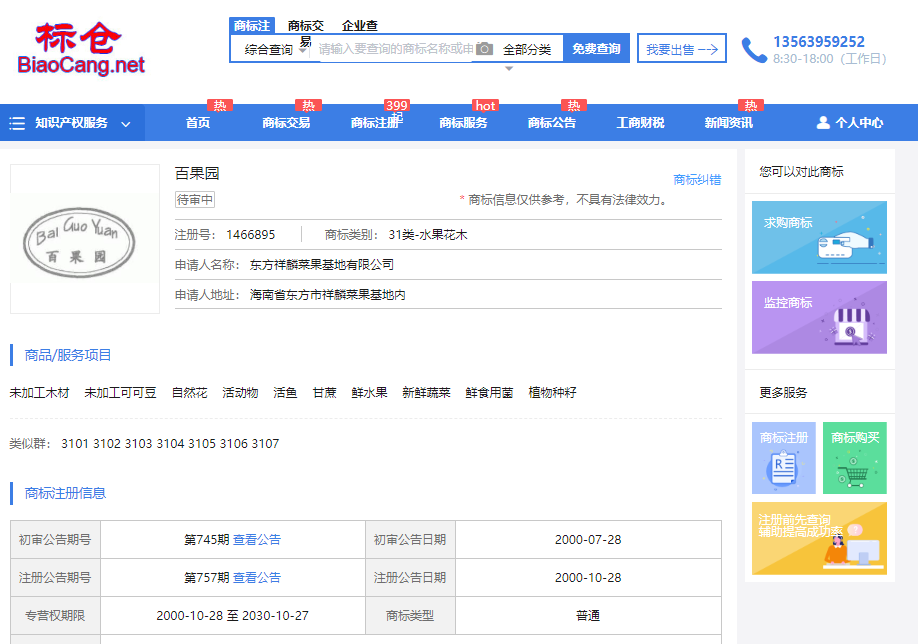
Task: Click the 未加工木材 goods item
Action: click(x=39, y=393)
